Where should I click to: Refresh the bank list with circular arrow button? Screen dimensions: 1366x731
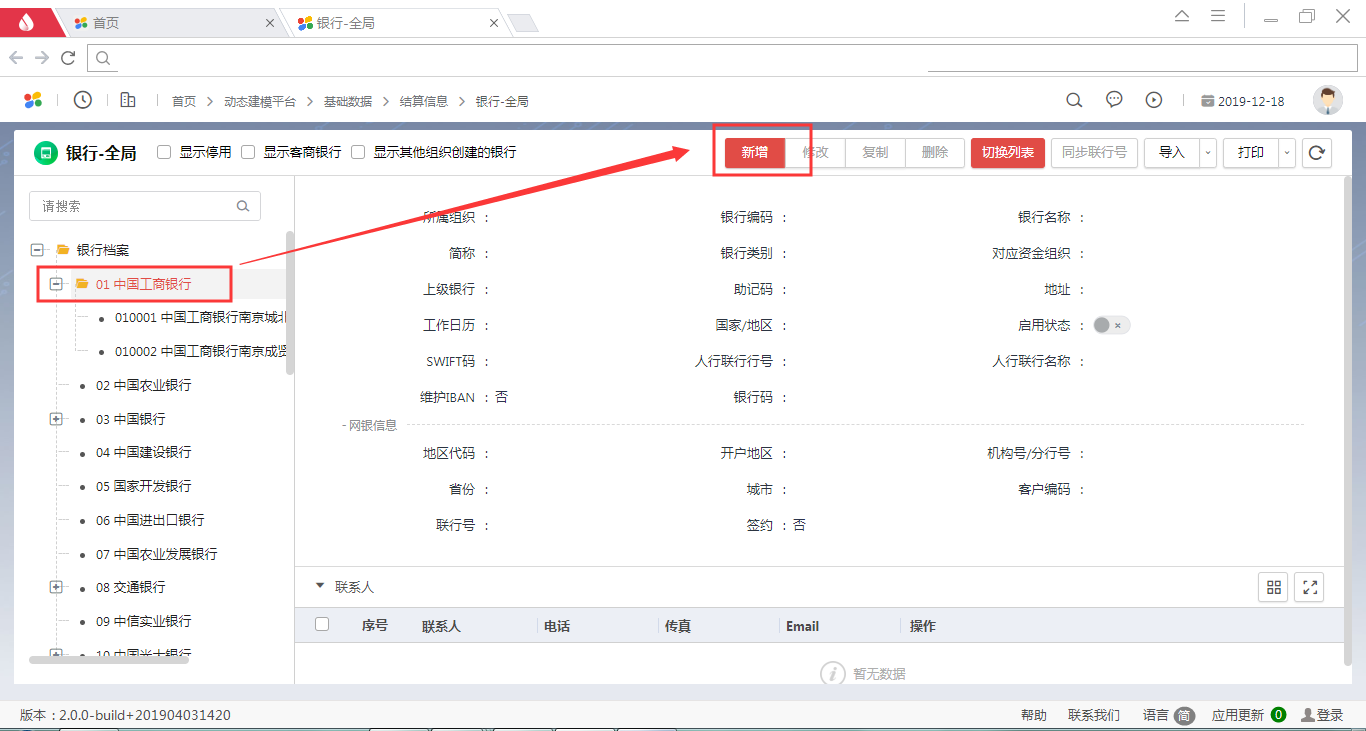click(x=1317, y=153)
